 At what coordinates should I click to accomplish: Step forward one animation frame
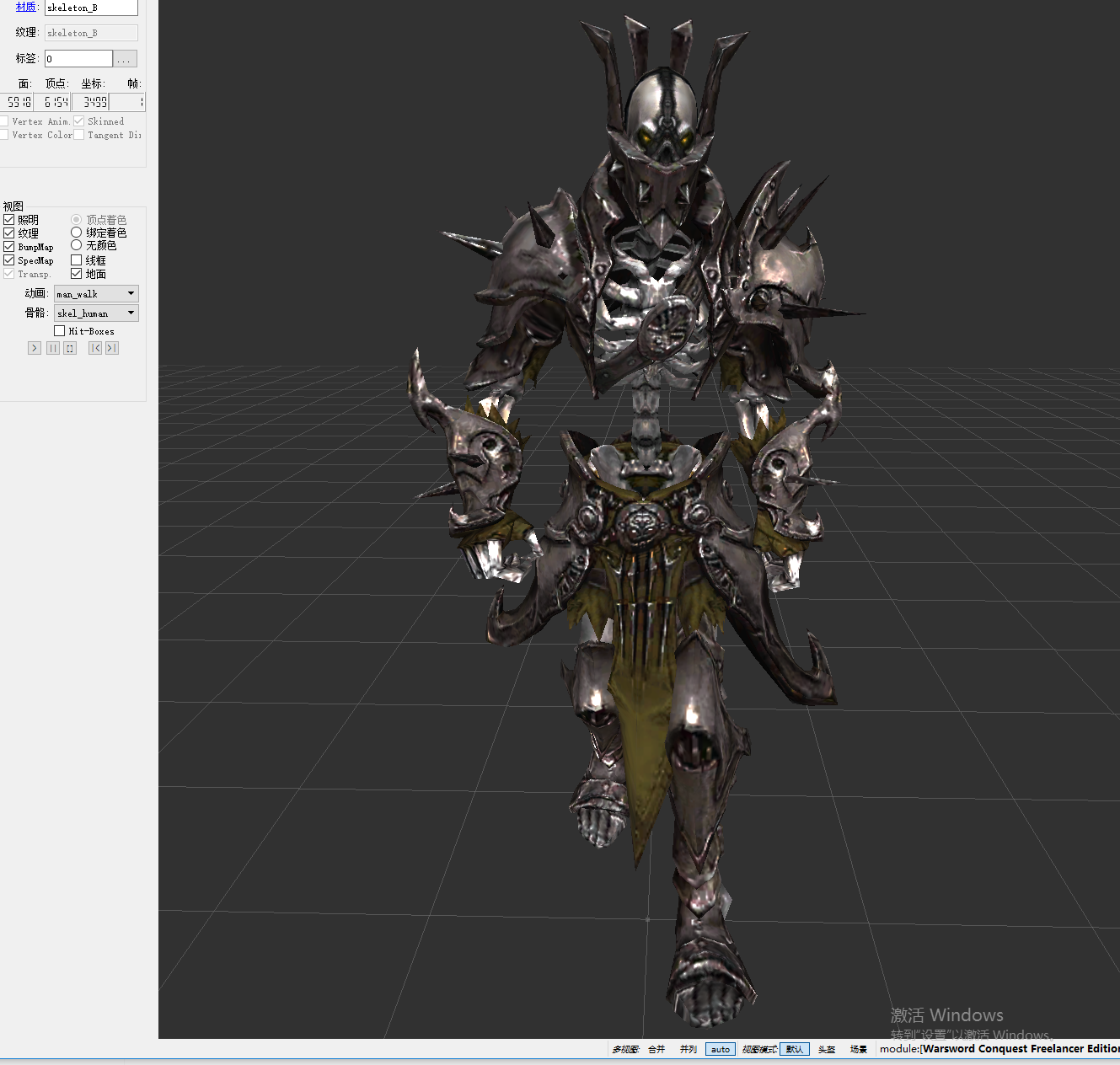[x=112, y=348]
